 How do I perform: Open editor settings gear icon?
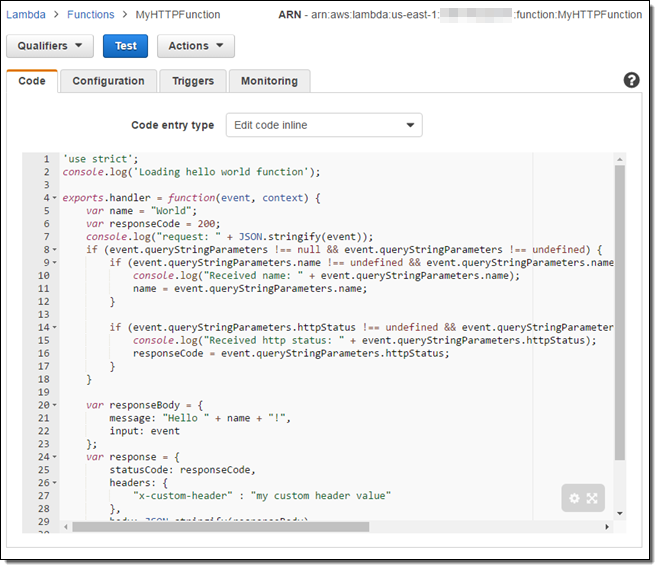(574, 498)
